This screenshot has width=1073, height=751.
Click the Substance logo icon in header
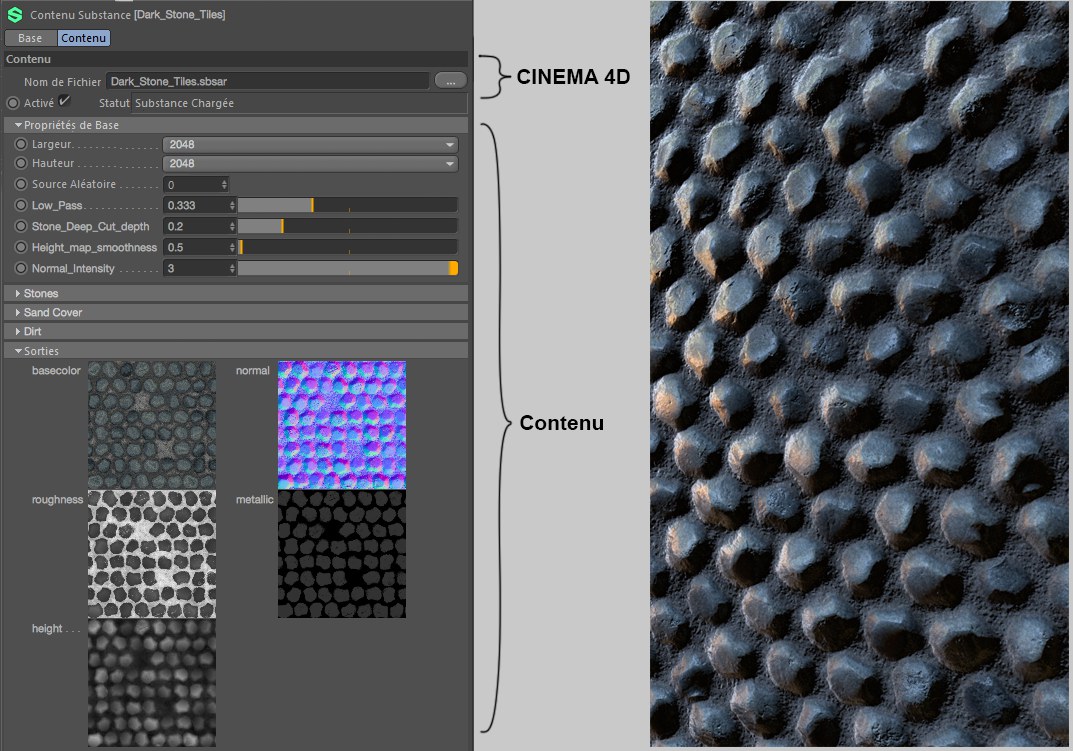[15, 15]
